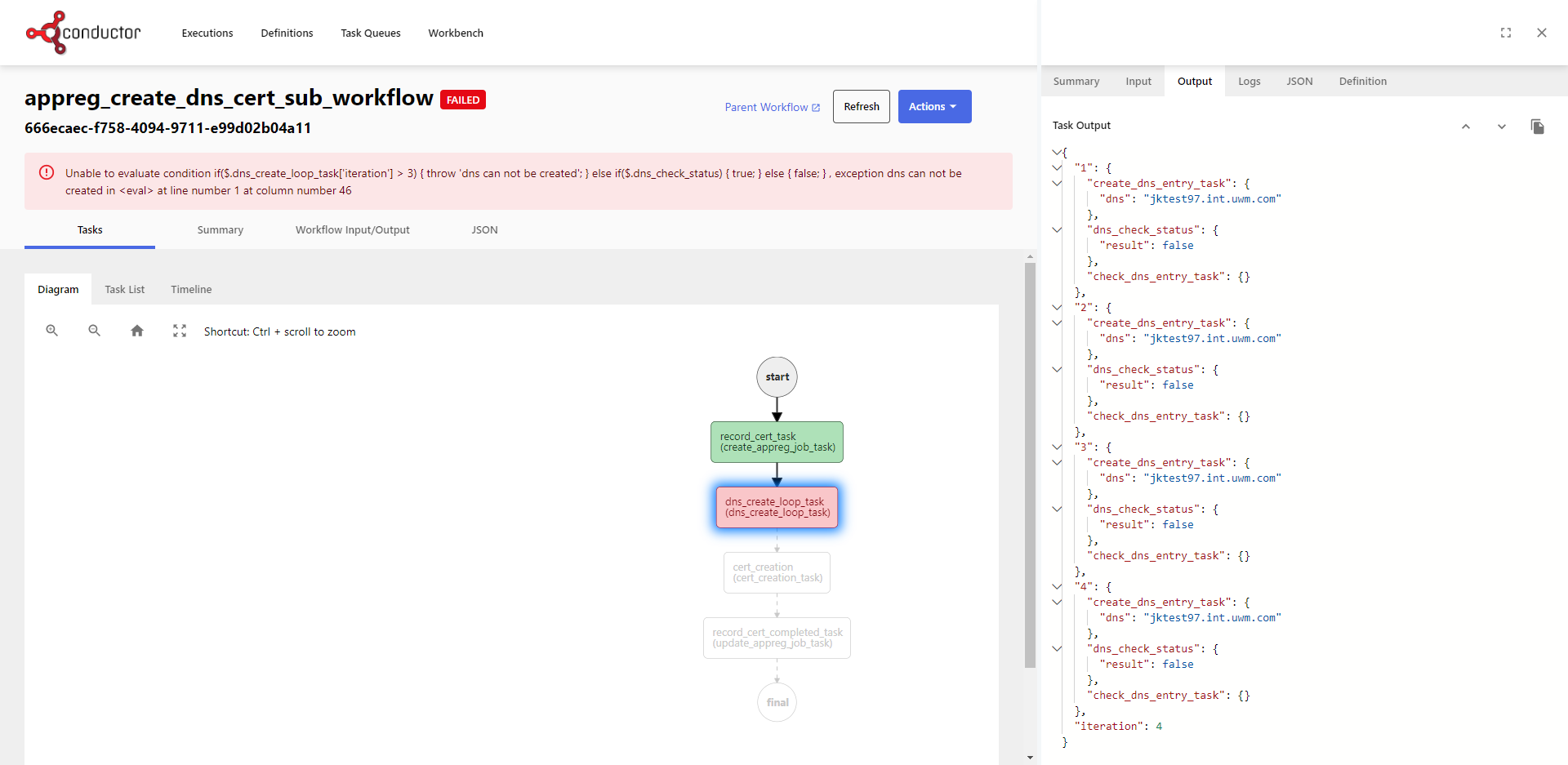
Task: Reset diagram view with the home icon
Action: 136,331
